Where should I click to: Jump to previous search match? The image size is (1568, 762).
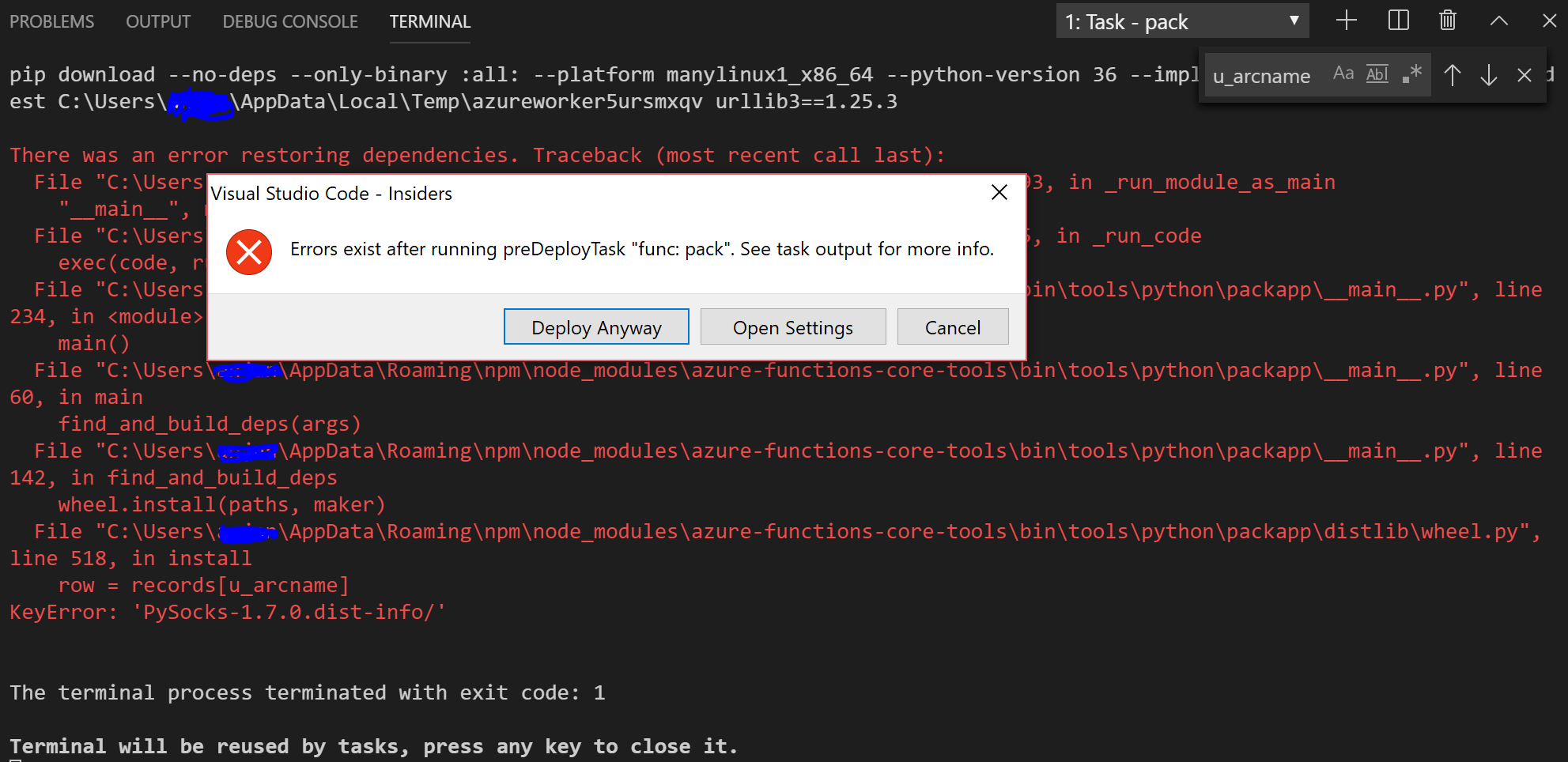pos(1453,75)
